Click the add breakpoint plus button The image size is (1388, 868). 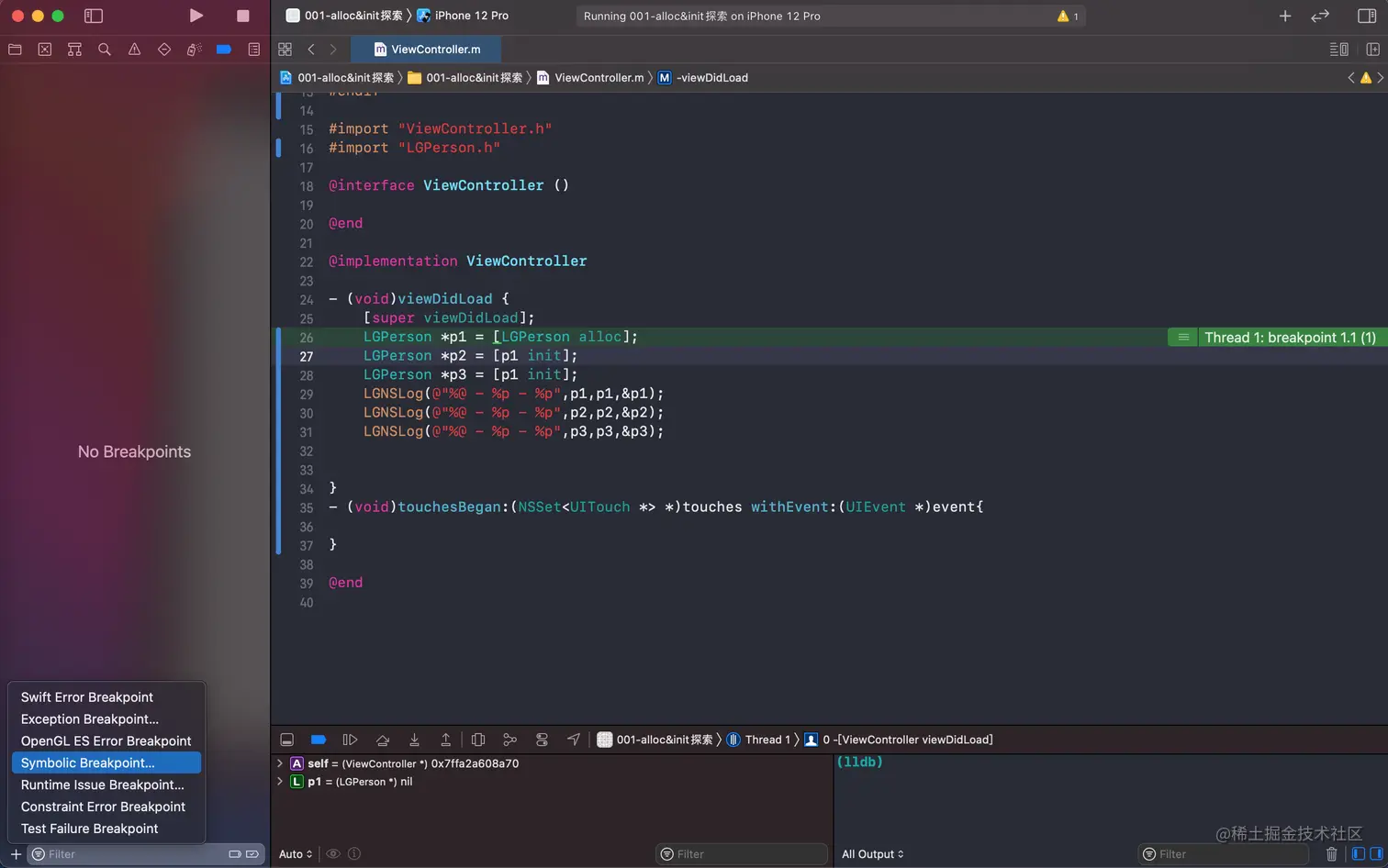[x=16, y=854]
